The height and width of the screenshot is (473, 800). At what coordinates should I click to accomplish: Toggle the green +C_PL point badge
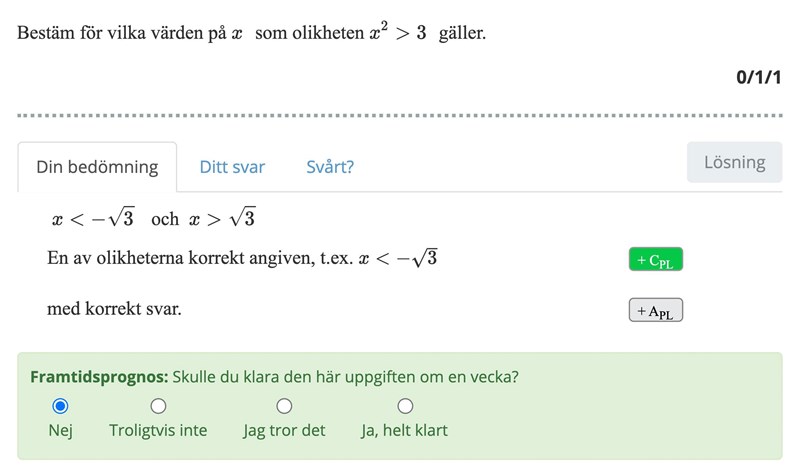click(655, 260)
